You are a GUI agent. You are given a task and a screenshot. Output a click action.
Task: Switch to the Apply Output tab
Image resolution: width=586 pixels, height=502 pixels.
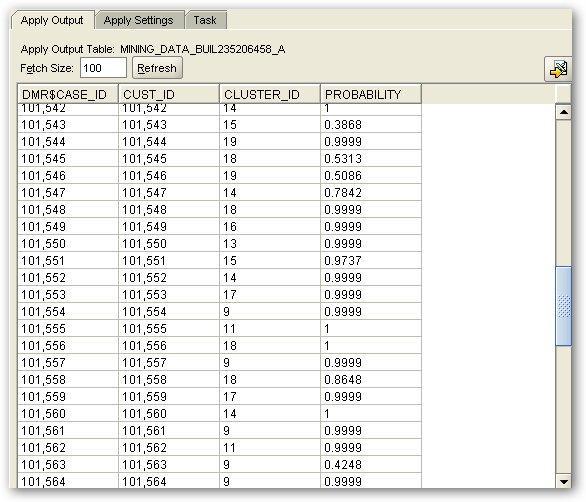tap(52, 20)
